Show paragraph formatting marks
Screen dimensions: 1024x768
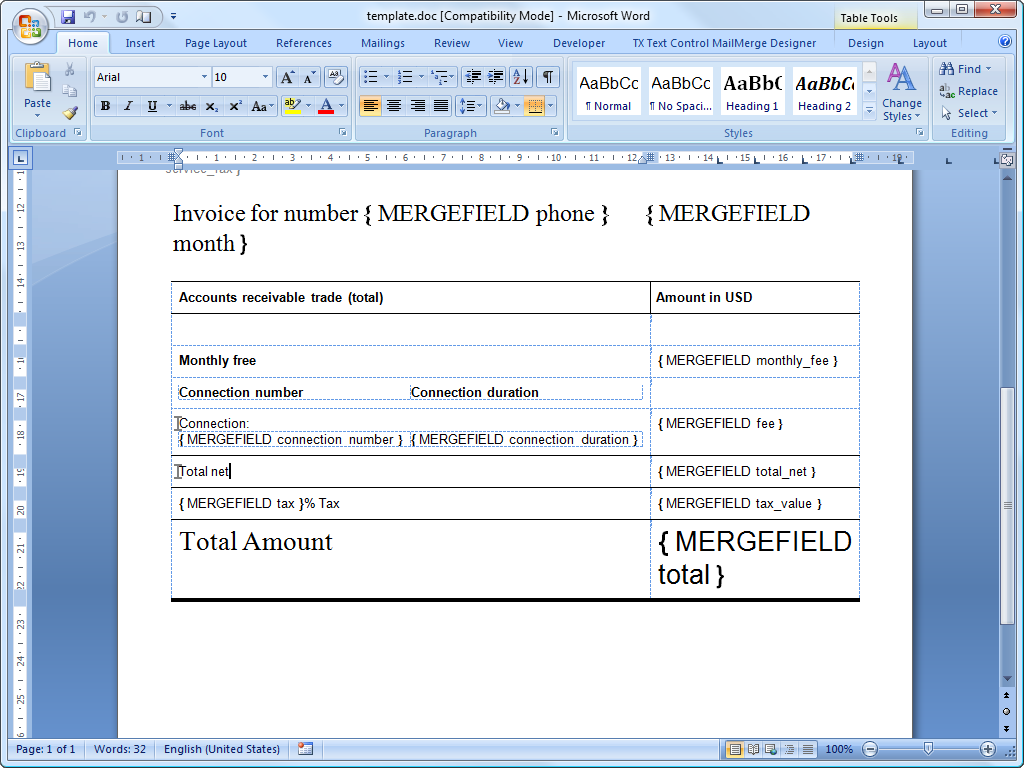[x=545, y=76]
